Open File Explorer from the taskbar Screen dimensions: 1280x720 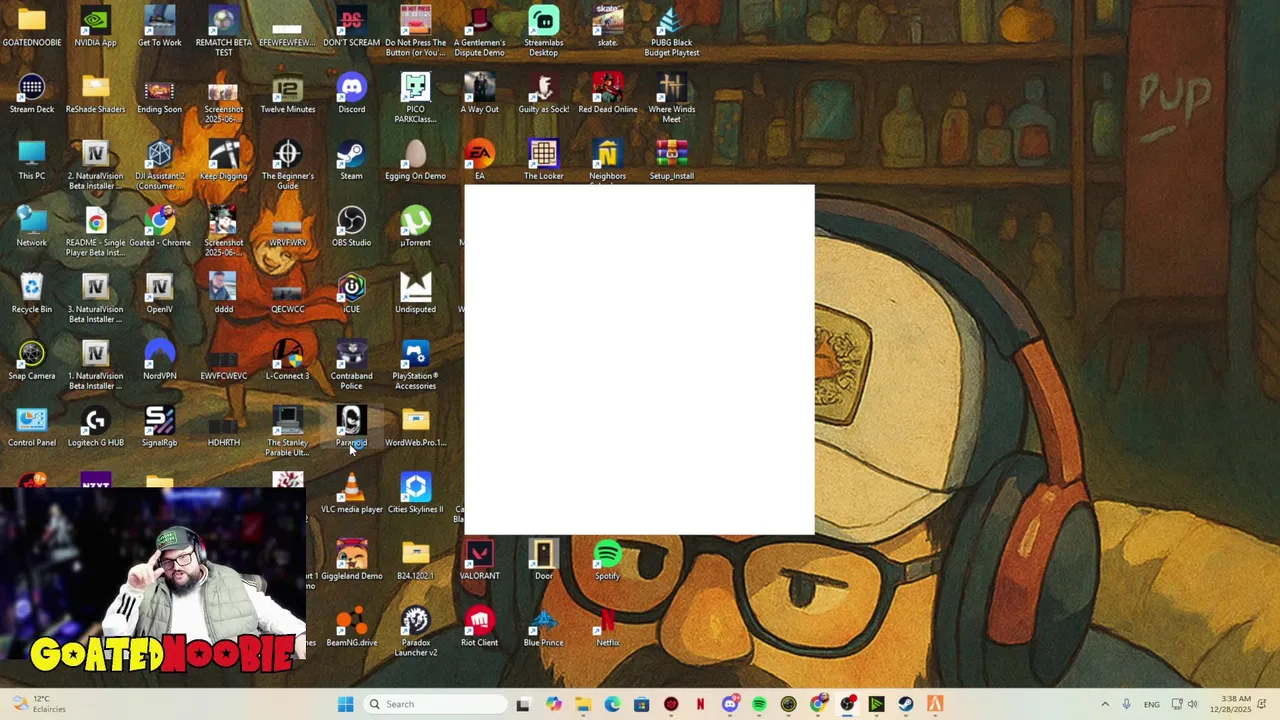[583, 704]
